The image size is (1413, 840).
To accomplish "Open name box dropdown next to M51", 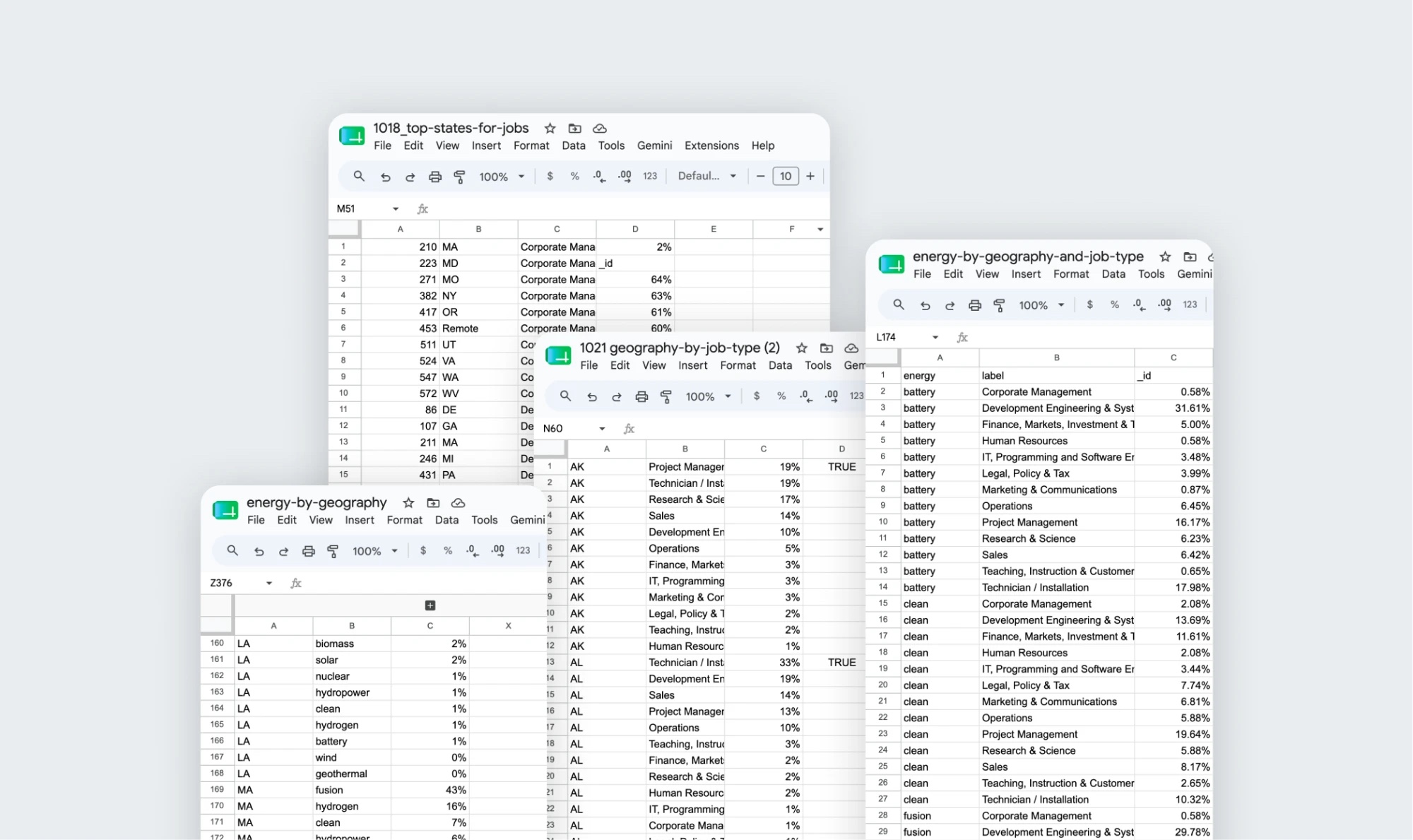I will (396, 208).
